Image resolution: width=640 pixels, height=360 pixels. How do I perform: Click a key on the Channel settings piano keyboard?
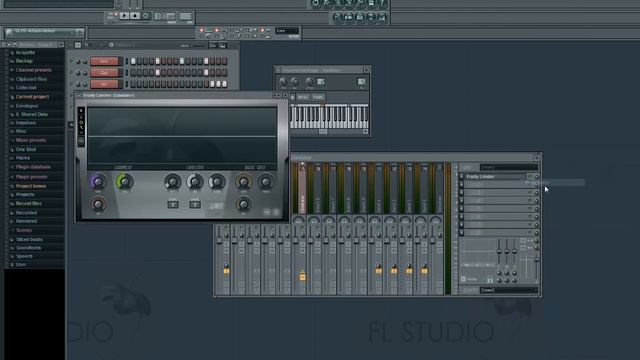click(329, 116)
